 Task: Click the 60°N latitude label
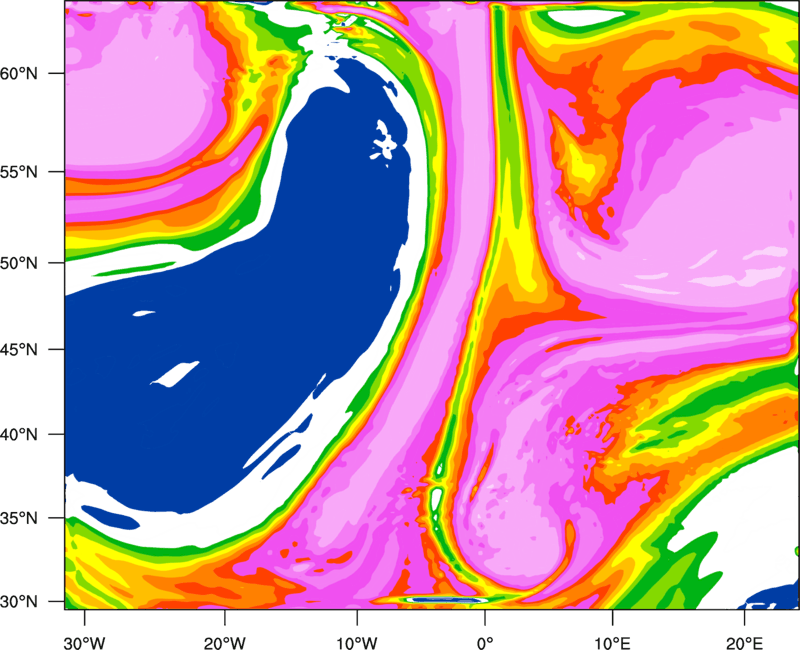pos(19,73)
